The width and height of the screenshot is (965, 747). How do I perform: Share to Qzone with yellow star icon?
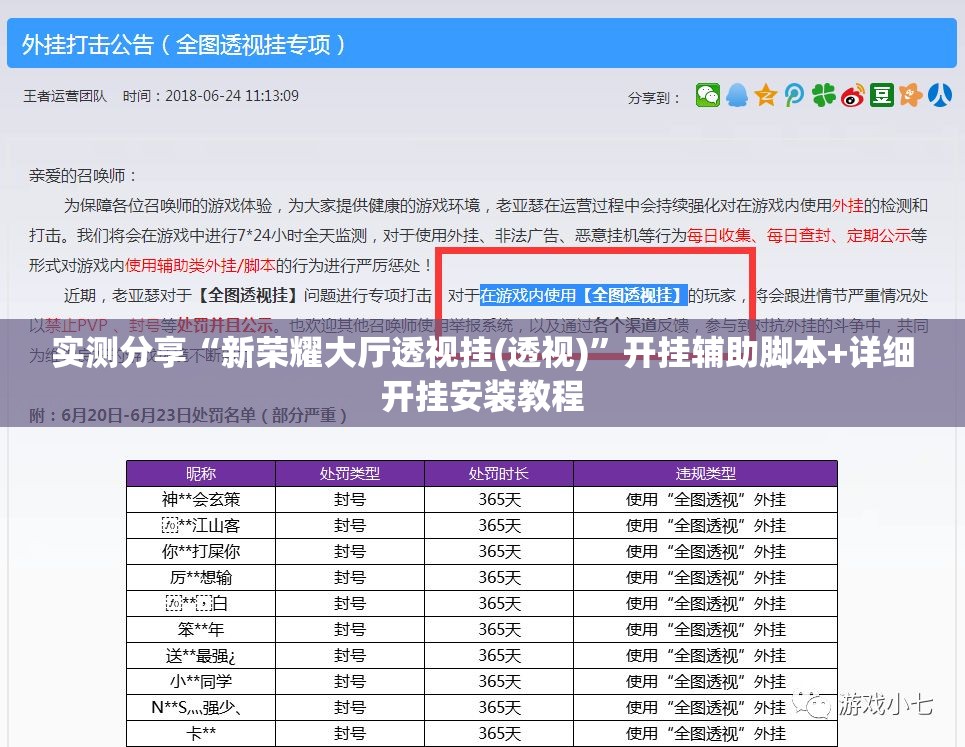coord(765,95)
